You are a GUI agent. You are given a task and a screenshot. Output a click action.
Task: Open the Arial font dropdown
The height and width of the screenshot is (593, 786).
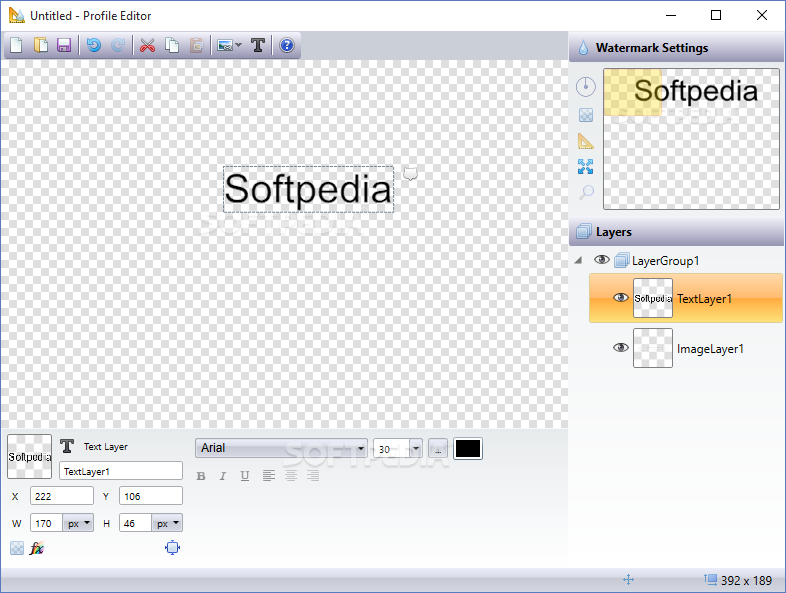(281, 448)
